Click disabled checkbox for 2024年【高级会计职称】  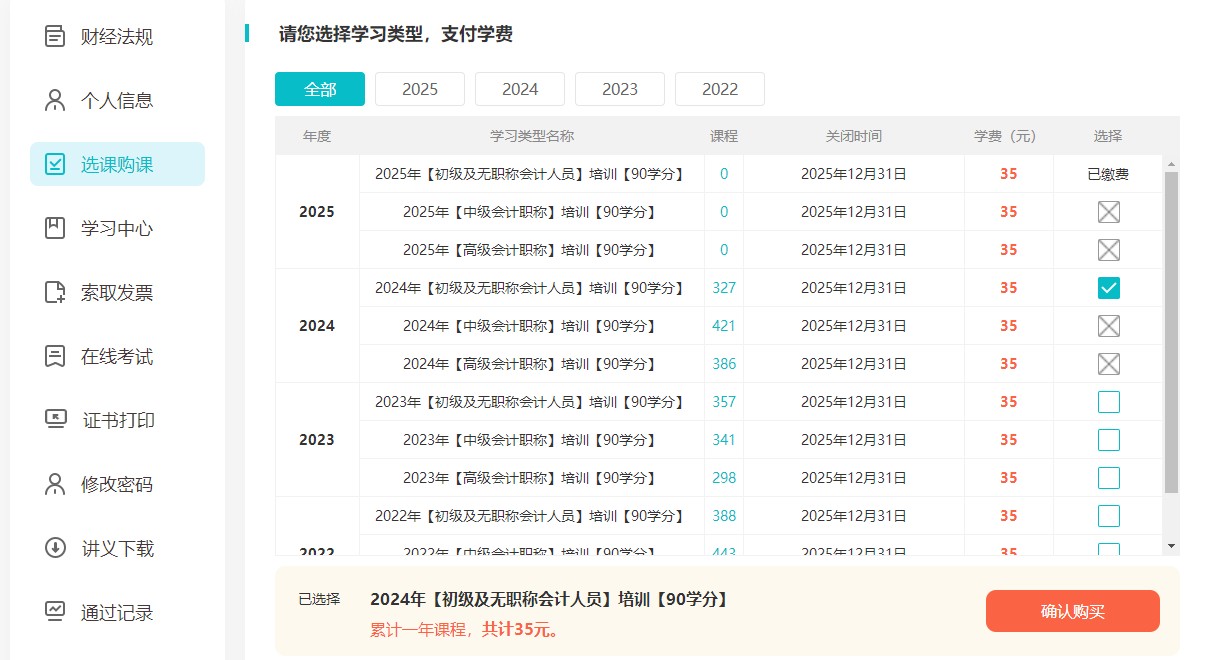1108,364
